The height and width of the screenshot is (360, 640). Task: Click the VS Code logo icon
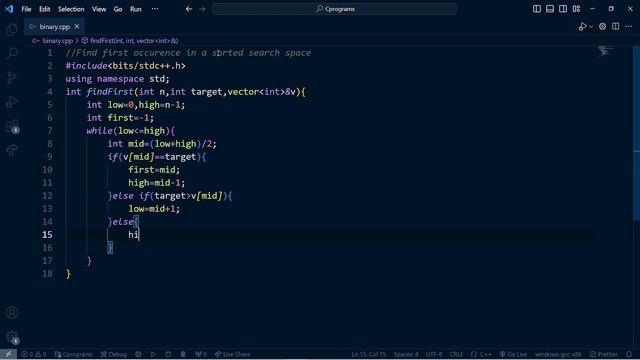tap(9, 9)
